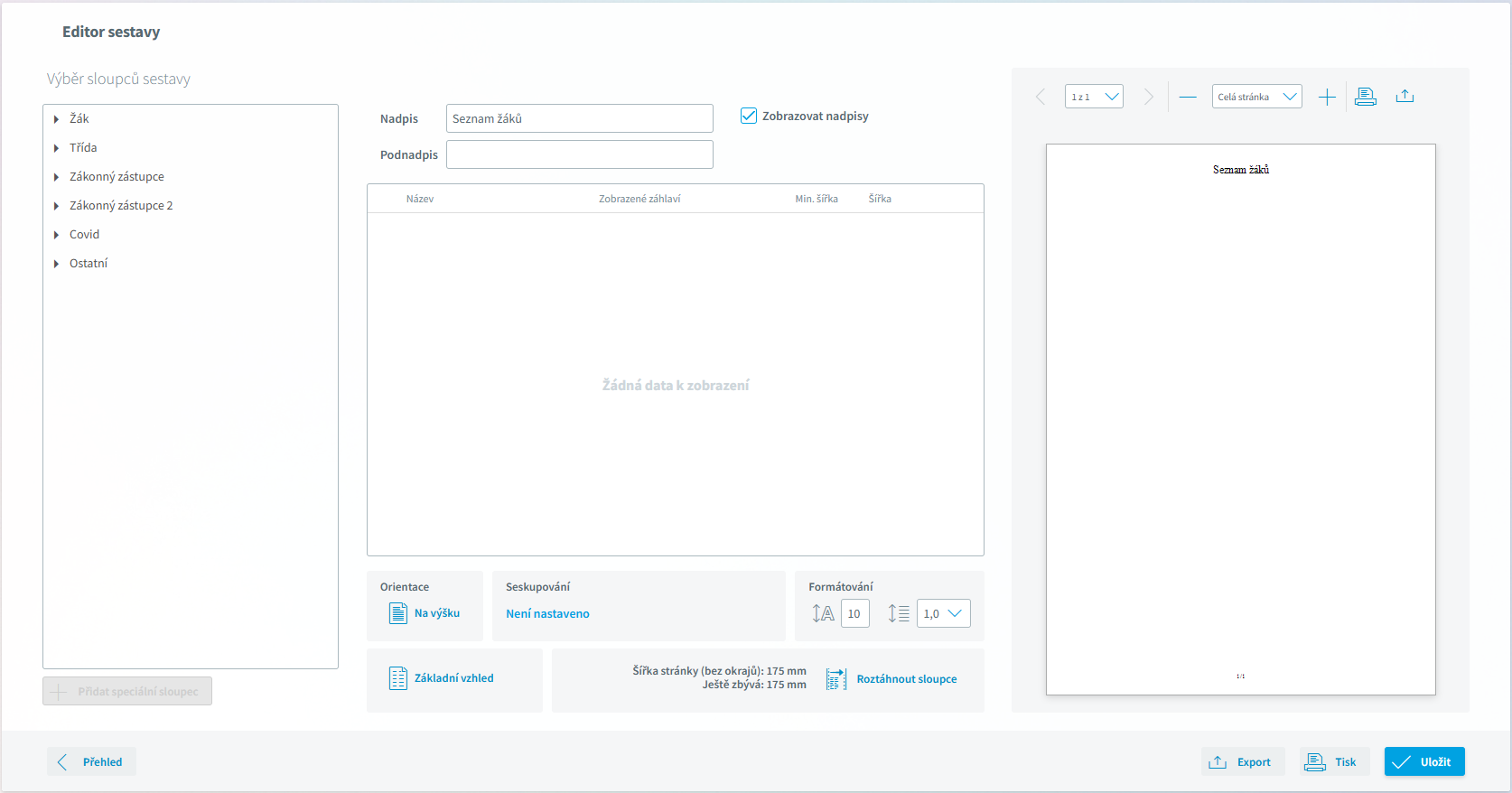Select the Covid column group
This screenshot has width=1512, height=793.
(85, 235)
